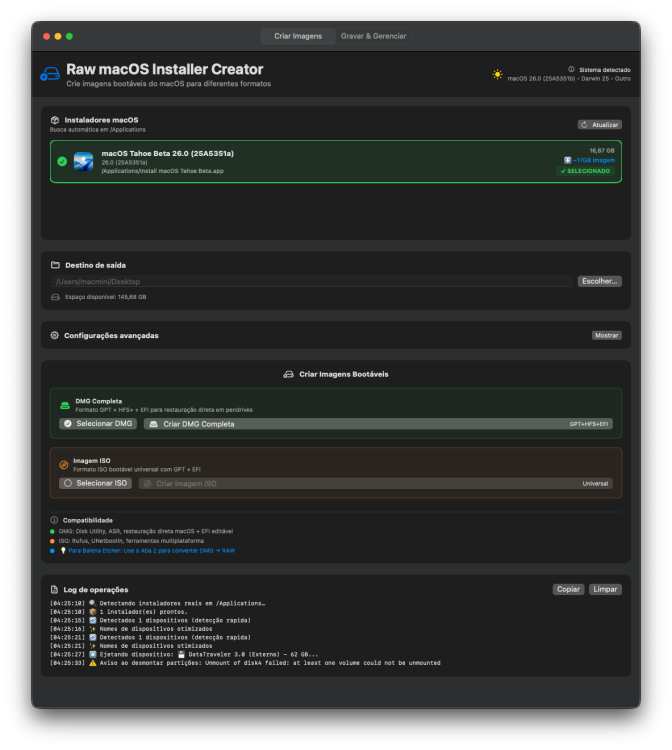Click the macOS 26.0 Darwin 25 system text
Screen dimensions: 672x750
(569, 78)
